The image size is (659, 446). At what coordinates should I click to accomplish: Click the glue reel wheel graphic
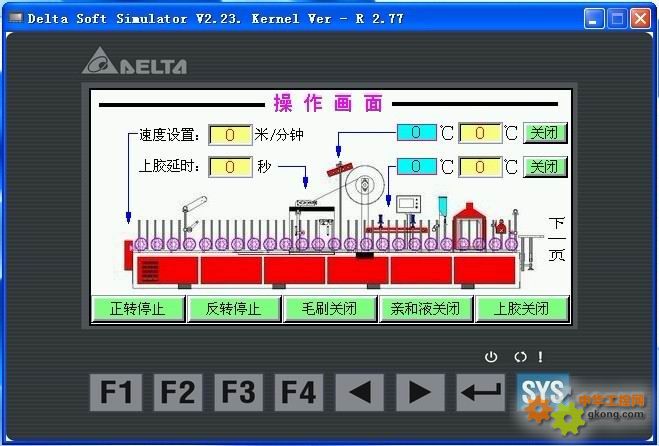(x=365, y=184)
